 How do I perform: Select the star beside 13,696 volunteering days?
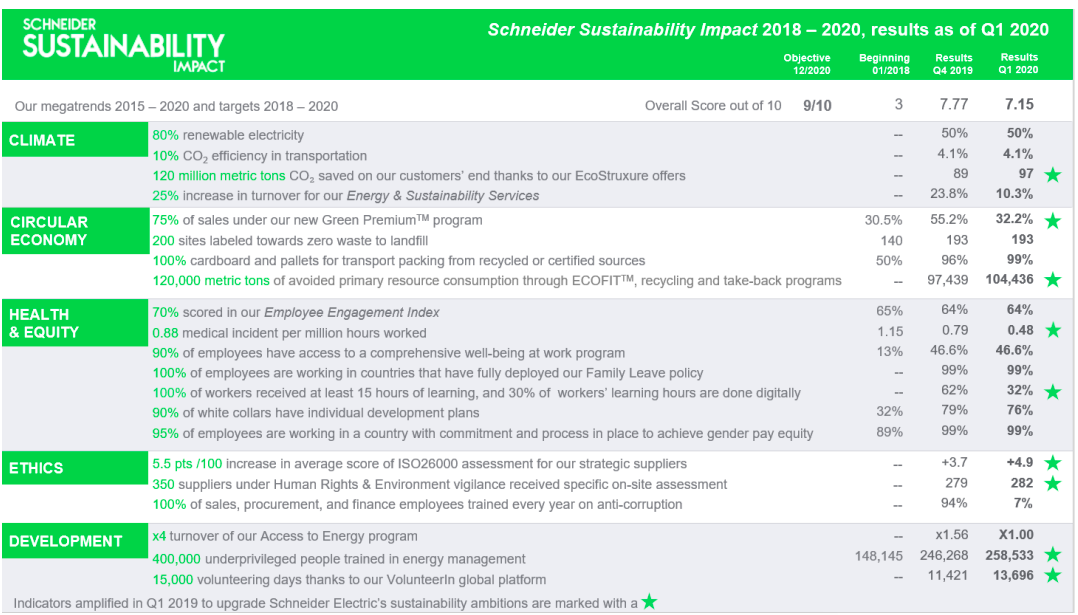coord(1052,576)
